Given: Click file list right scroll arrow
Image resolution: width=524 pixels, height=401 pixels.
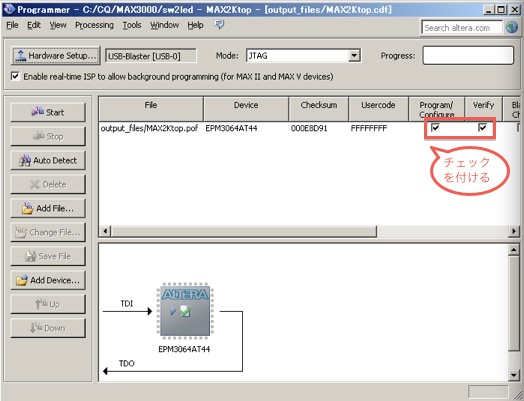Looking at the screenshot, I should pyautogui.click(x=514, y=231).
